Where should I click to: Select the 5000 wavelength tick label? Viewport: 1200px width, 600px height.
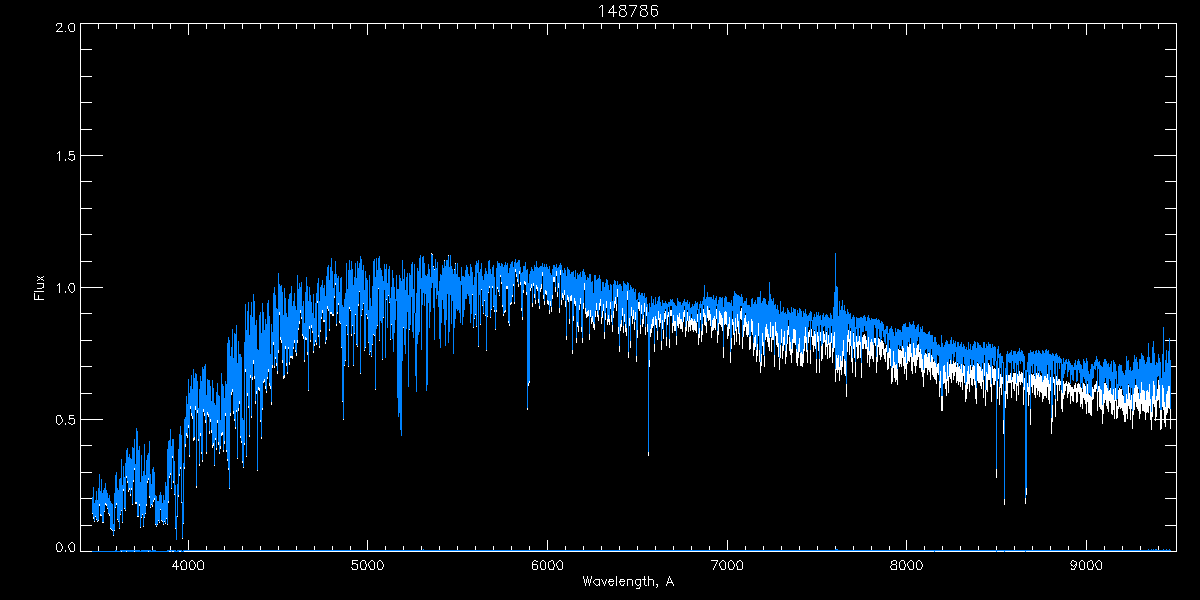367,564
